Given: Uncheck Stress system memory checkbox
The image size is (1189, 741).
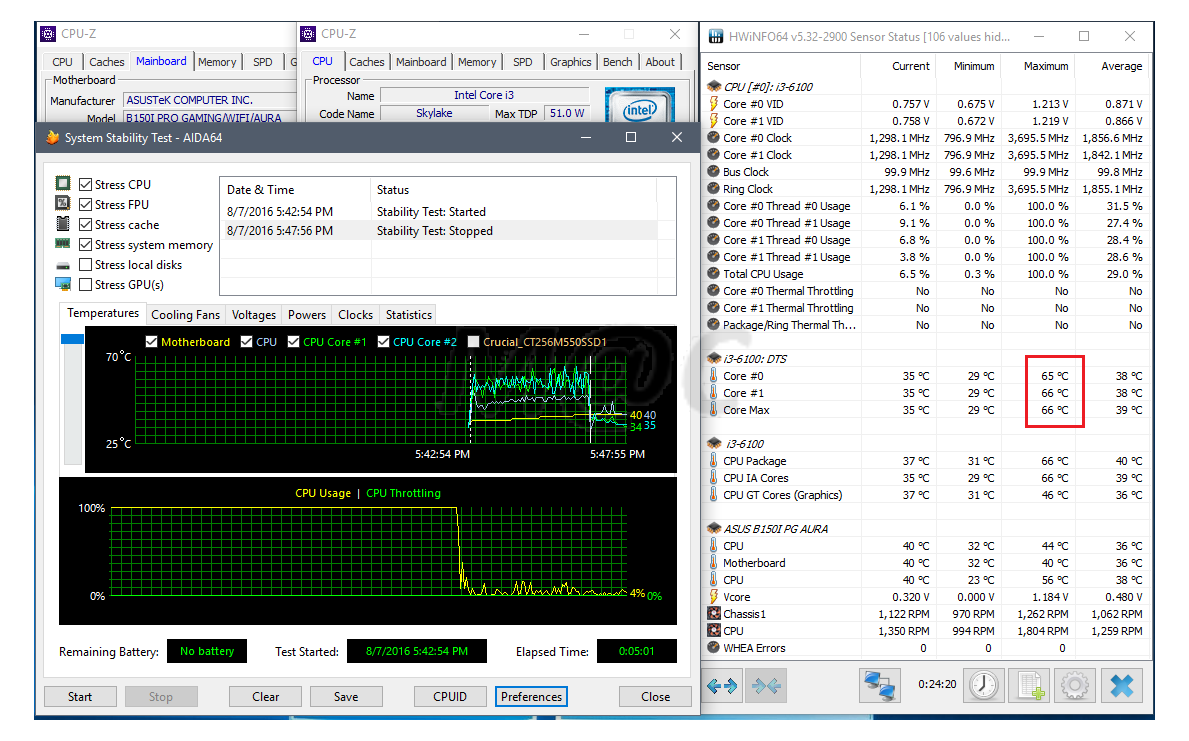Looking at the screenshot, I should (86, 244).
